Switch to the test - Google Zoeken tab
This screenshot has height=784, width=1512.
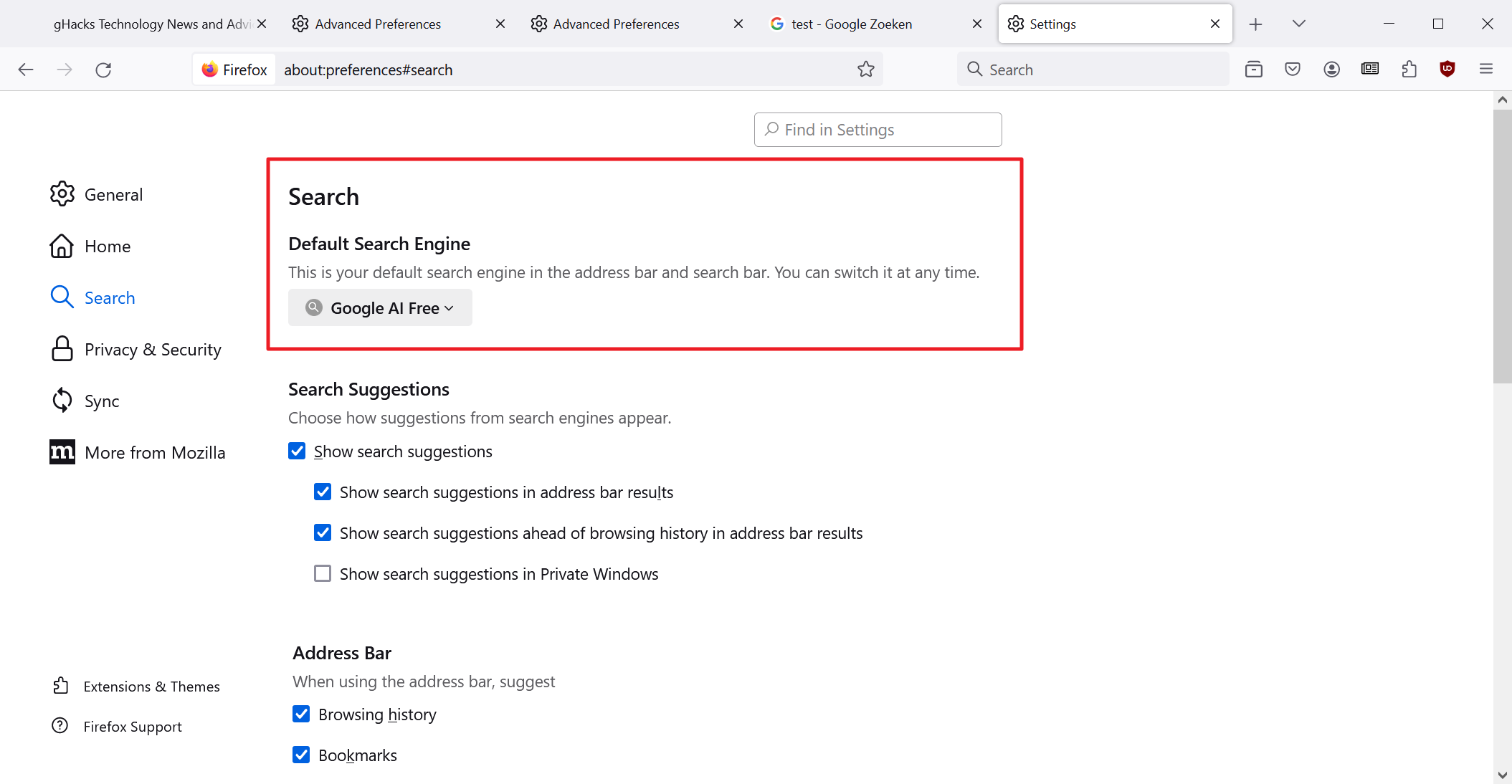coord(851,24)
